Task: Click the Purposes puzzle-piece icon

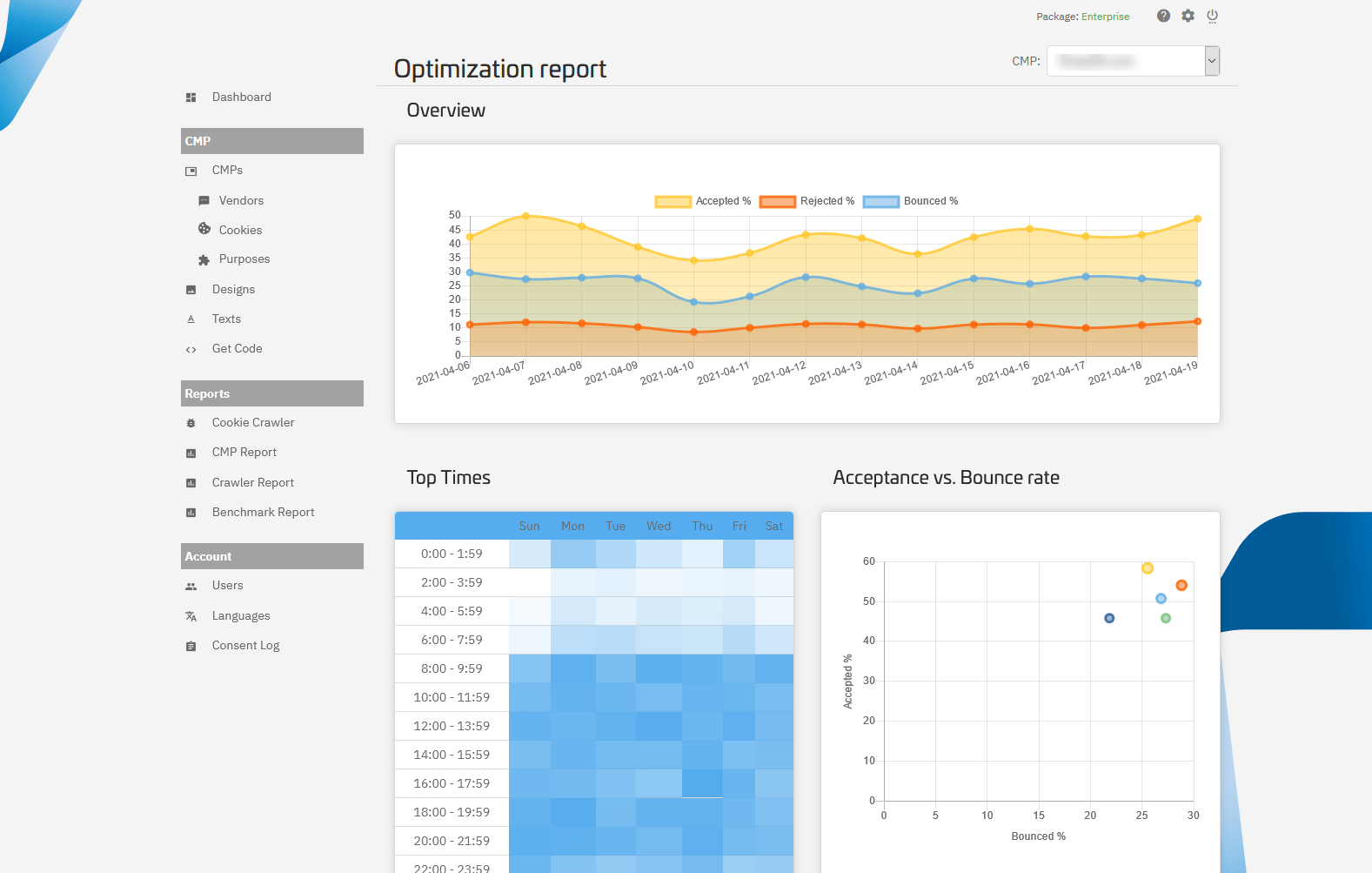Action: coord(204,259)
